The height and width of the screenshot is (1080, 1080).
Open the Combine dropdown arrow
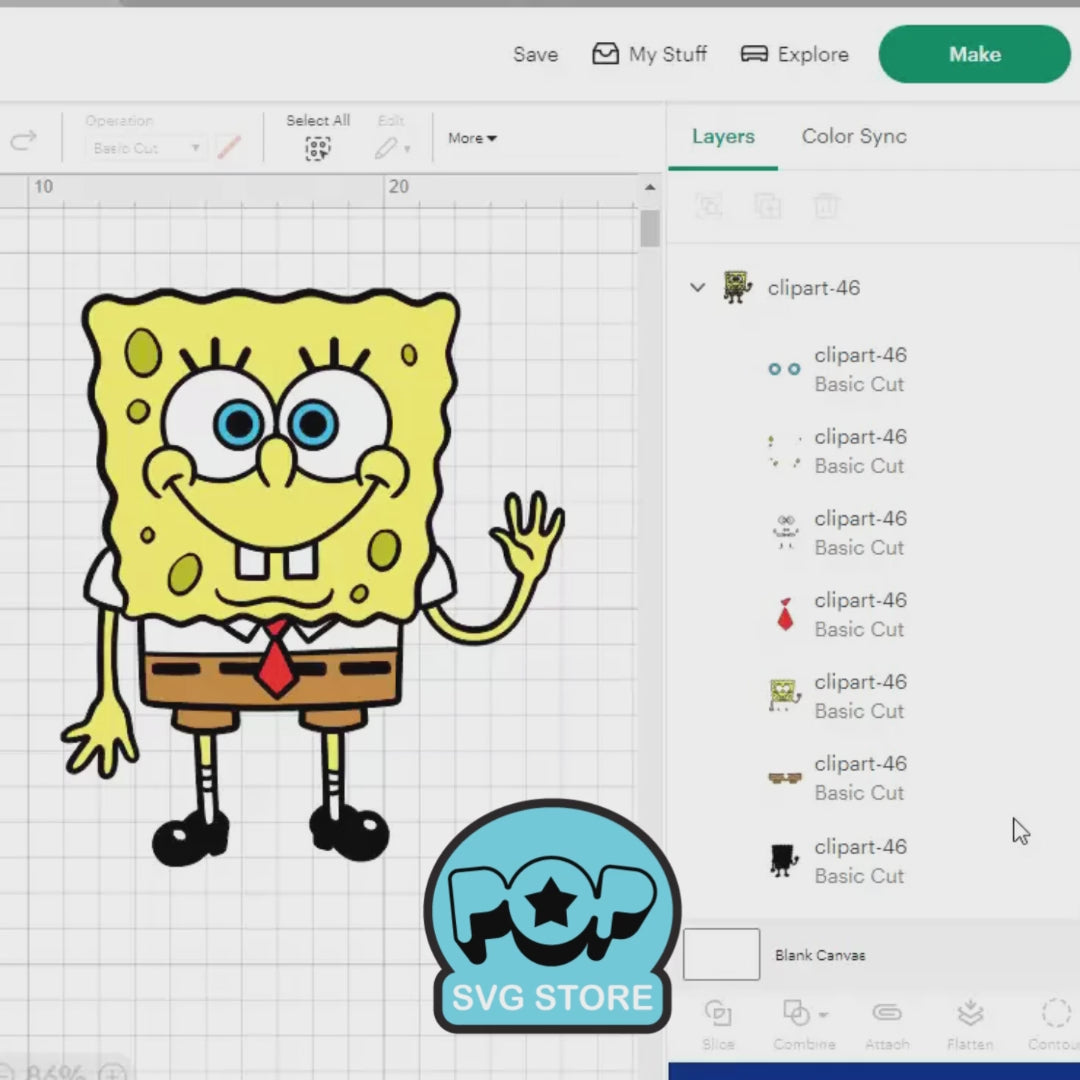(824, 1014)
